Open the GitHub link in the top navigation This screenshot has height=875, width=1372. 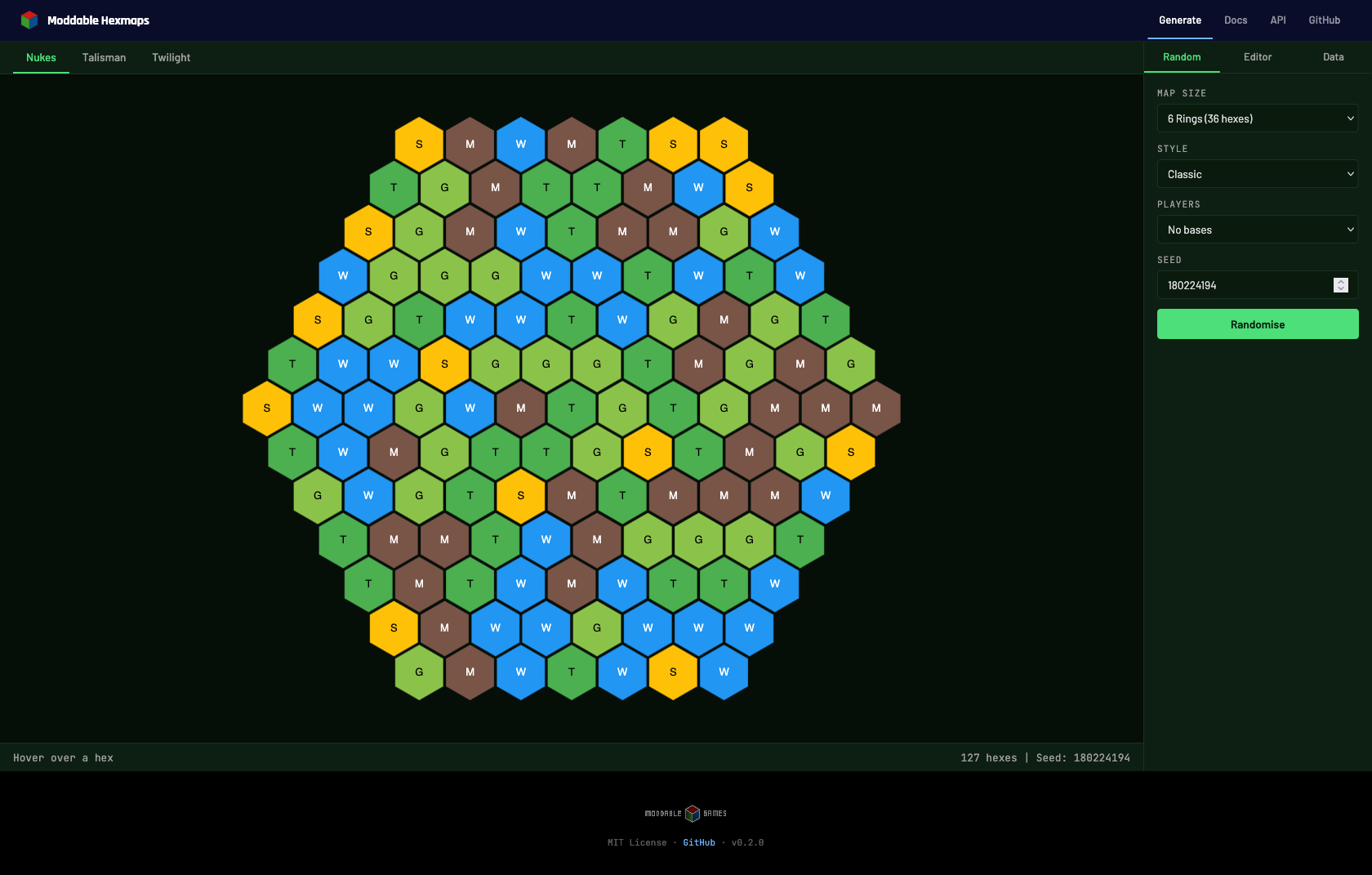coord(1325,20)
